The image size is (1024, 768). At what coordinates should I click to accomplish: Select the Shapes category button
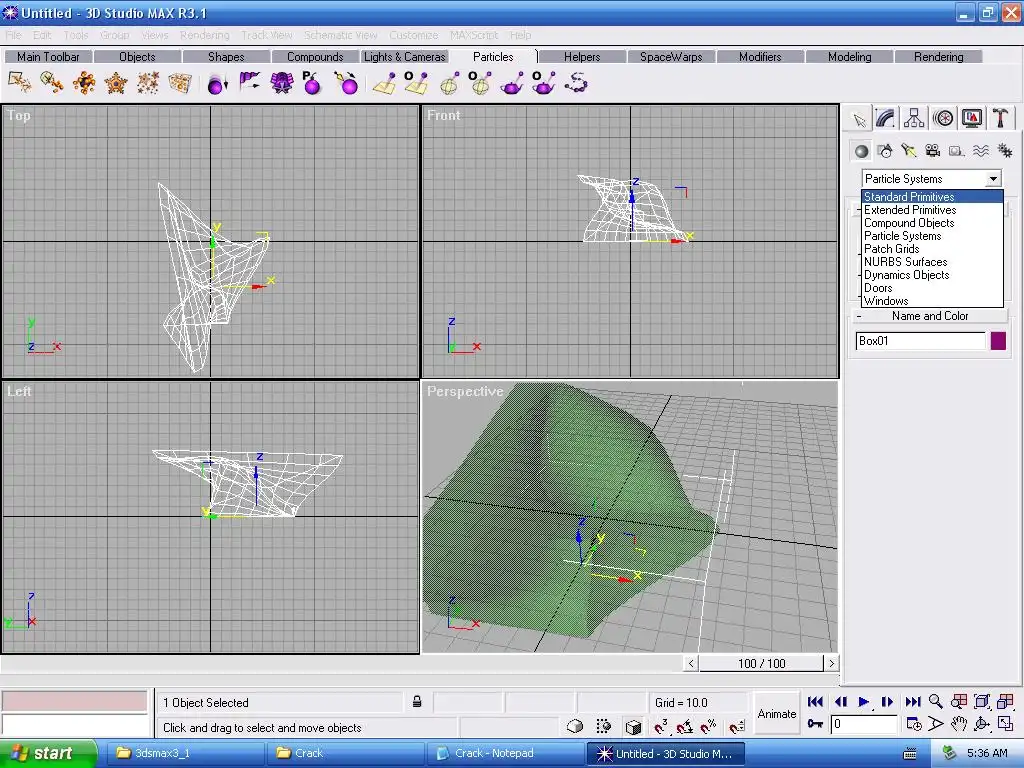886,152
